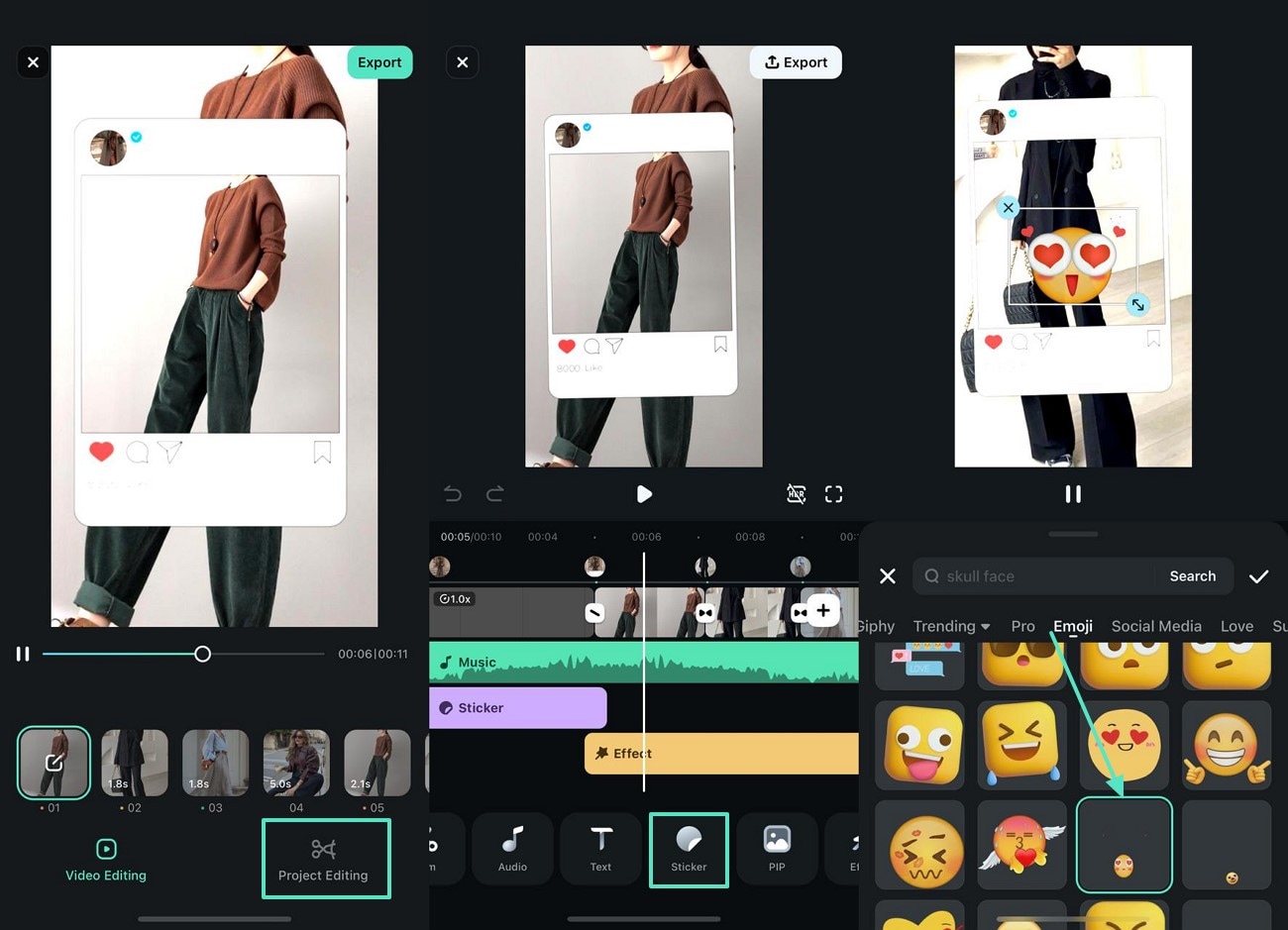
Task: Select the yellow Effect track
Action: click(x=721, y=754)
